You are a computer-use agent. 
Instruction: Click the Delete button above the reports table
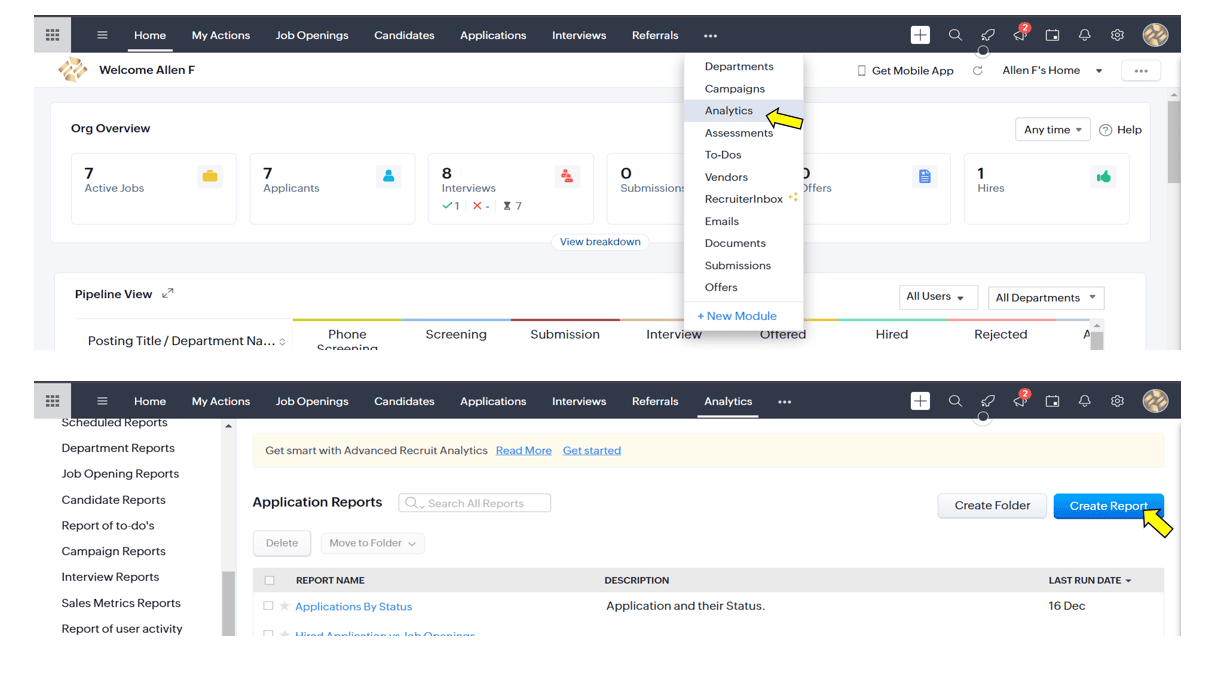pyautogui.click(x=282, y=543)
